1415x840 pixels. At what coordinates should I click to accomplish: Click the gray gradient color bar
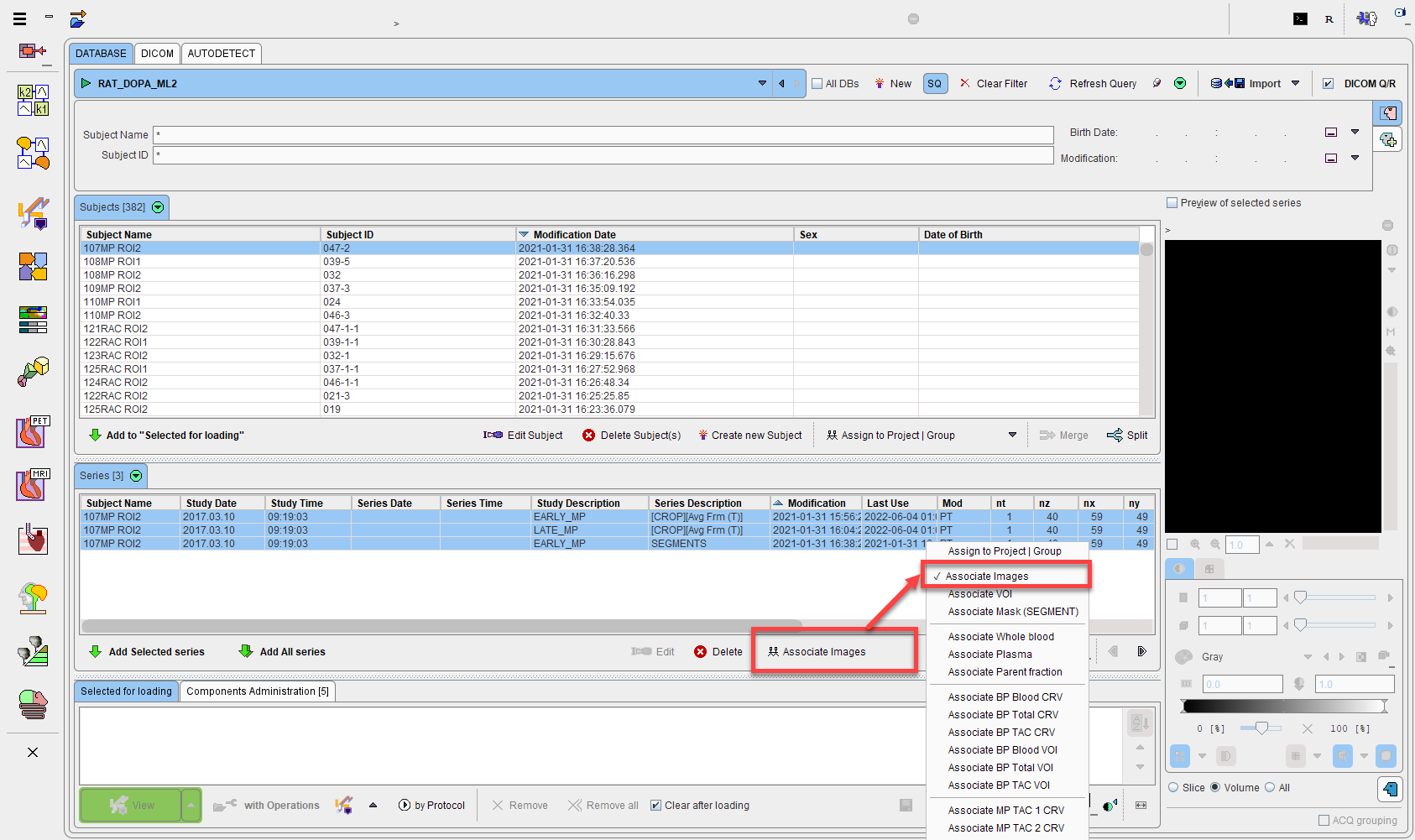1284,706
